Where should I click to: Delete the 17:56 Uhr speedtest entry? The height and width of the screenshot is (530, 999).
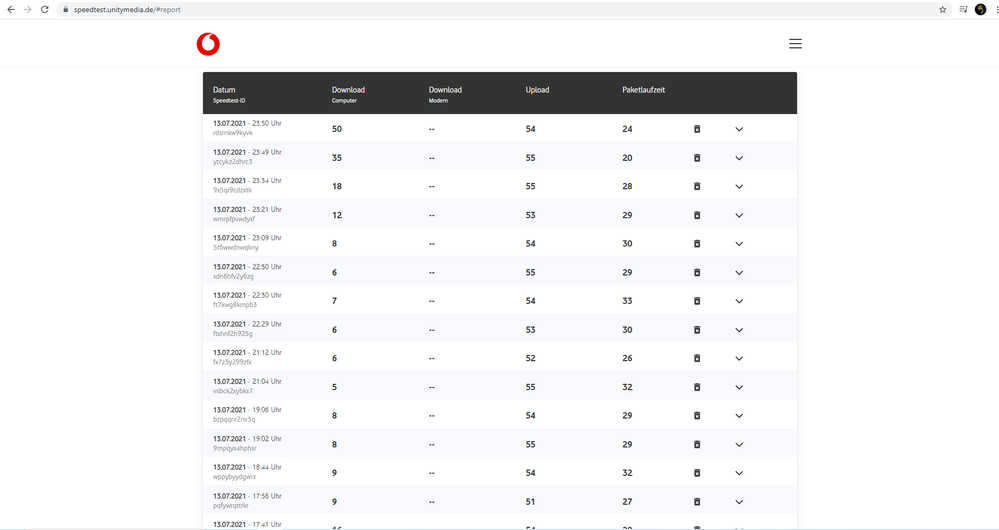click(x=697, y=502)
